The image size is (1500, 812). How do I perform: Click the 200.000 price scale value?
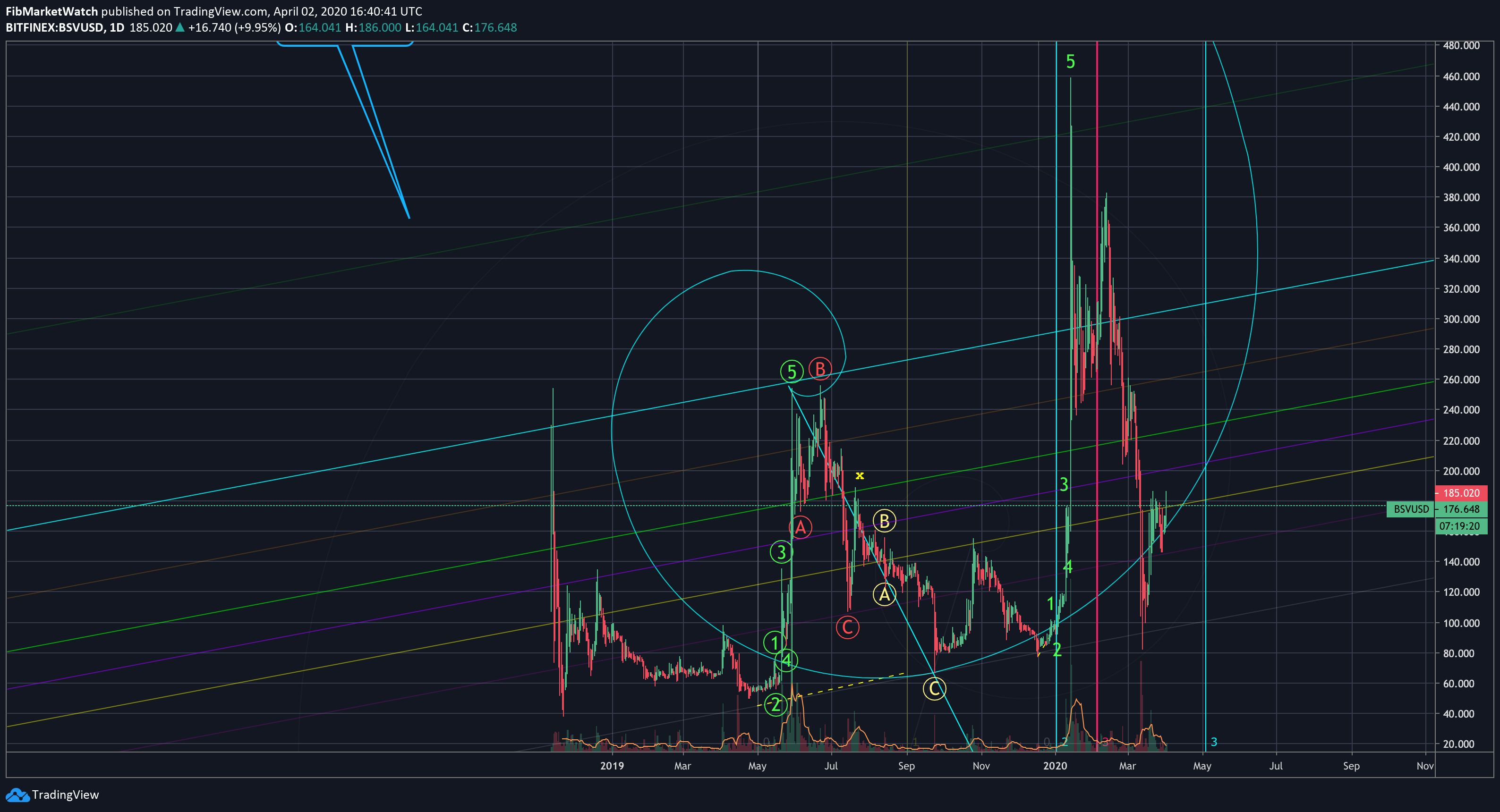pos(1461,471)
